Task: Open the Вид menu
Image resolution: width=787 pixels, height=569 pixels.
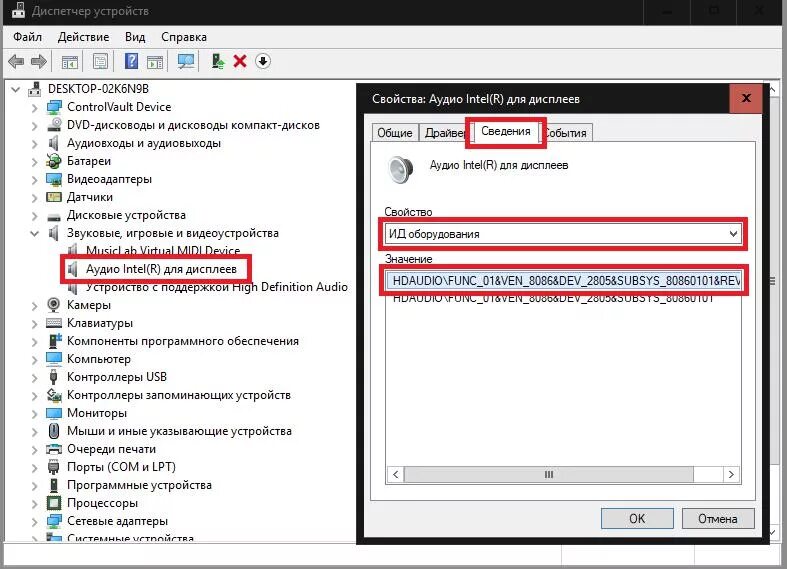Action: [x=135, y=37]
